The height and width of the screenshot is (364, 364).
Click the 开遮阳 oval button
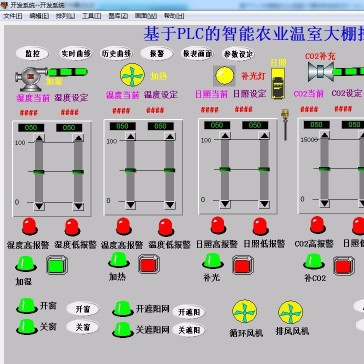[189, 312]
